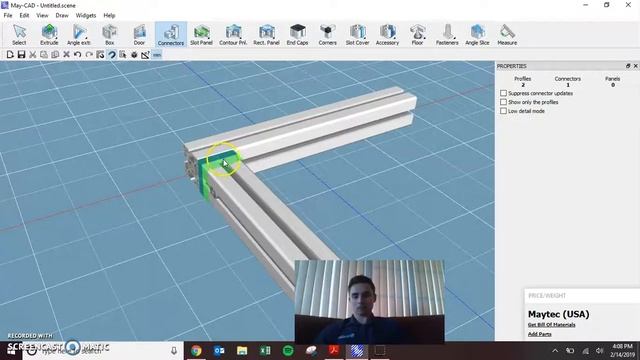Screen dimensions: 640x360
Task: Click the Connectors tool
Action: (x=171, y=34)
